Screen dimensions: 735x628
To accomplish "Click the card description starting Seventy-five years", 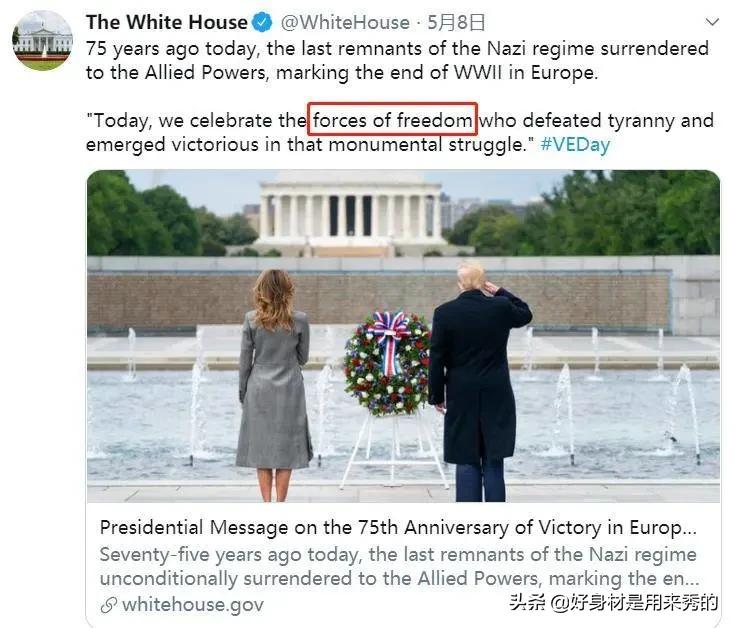I will [399, 567].
